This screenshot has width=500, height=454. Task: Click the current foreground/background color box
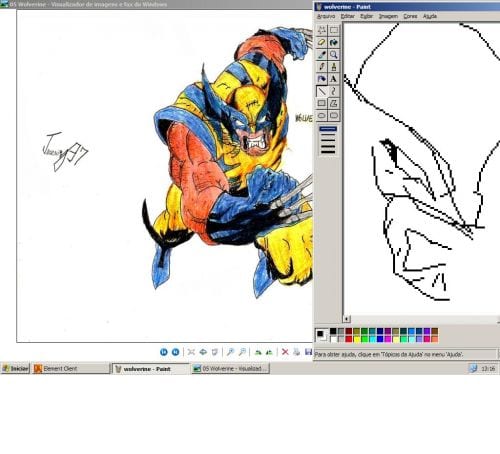[322, 335]
